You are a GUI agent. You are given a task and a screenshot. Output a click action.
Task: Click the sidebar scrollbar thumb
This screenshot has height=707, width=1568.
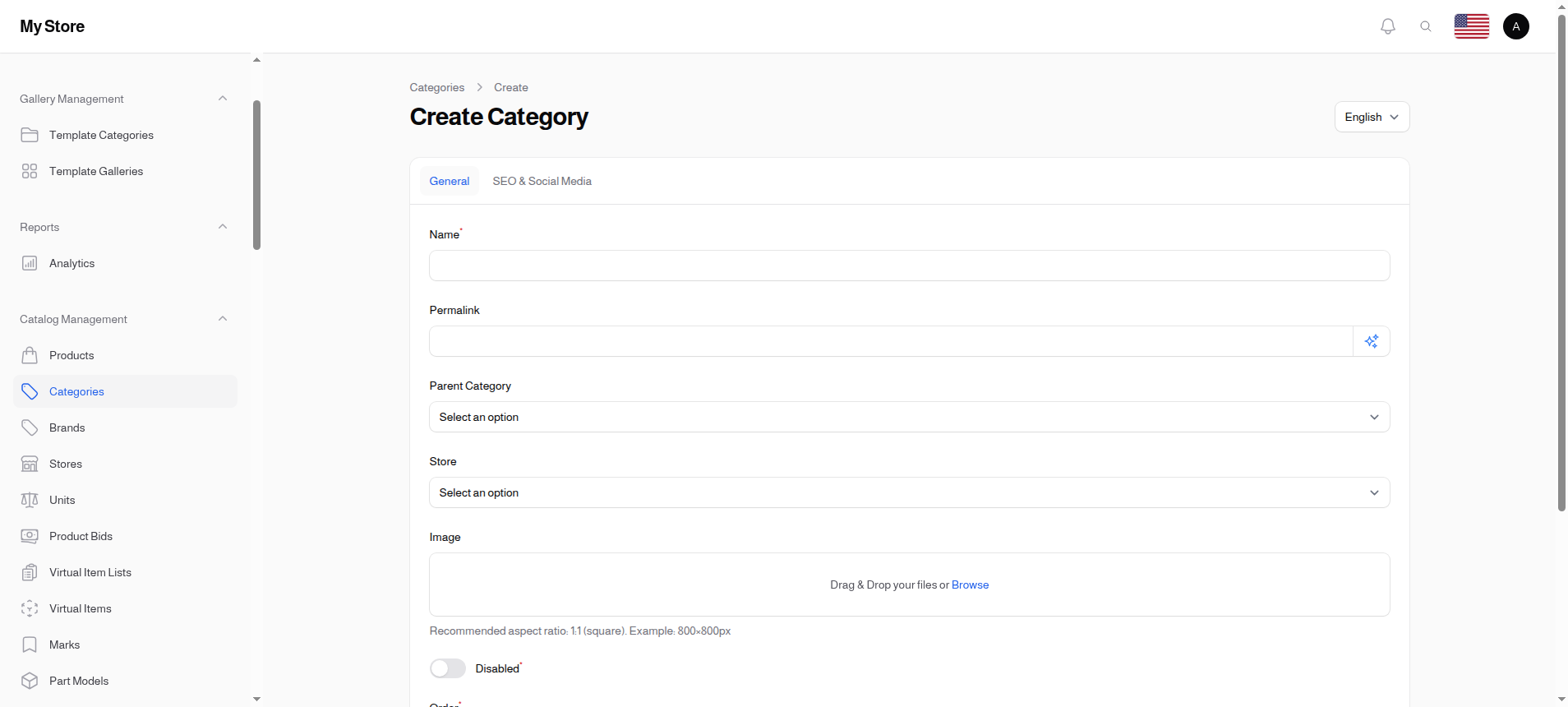click(x=256, y=175)
